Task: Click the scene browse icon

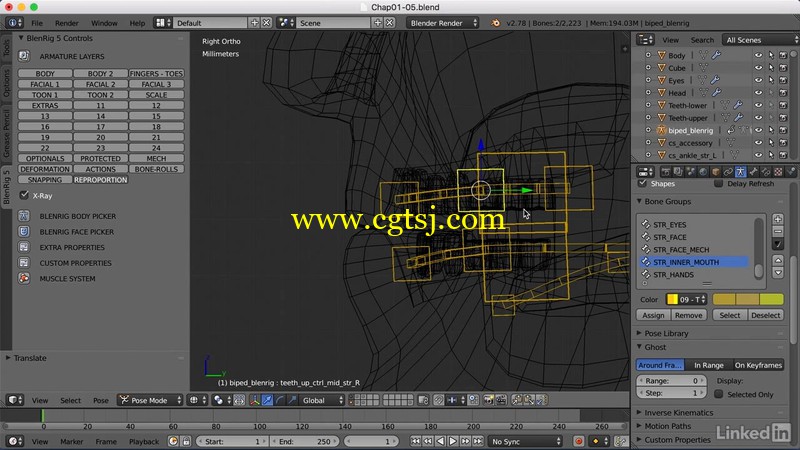Action: (x=286, y=23)
